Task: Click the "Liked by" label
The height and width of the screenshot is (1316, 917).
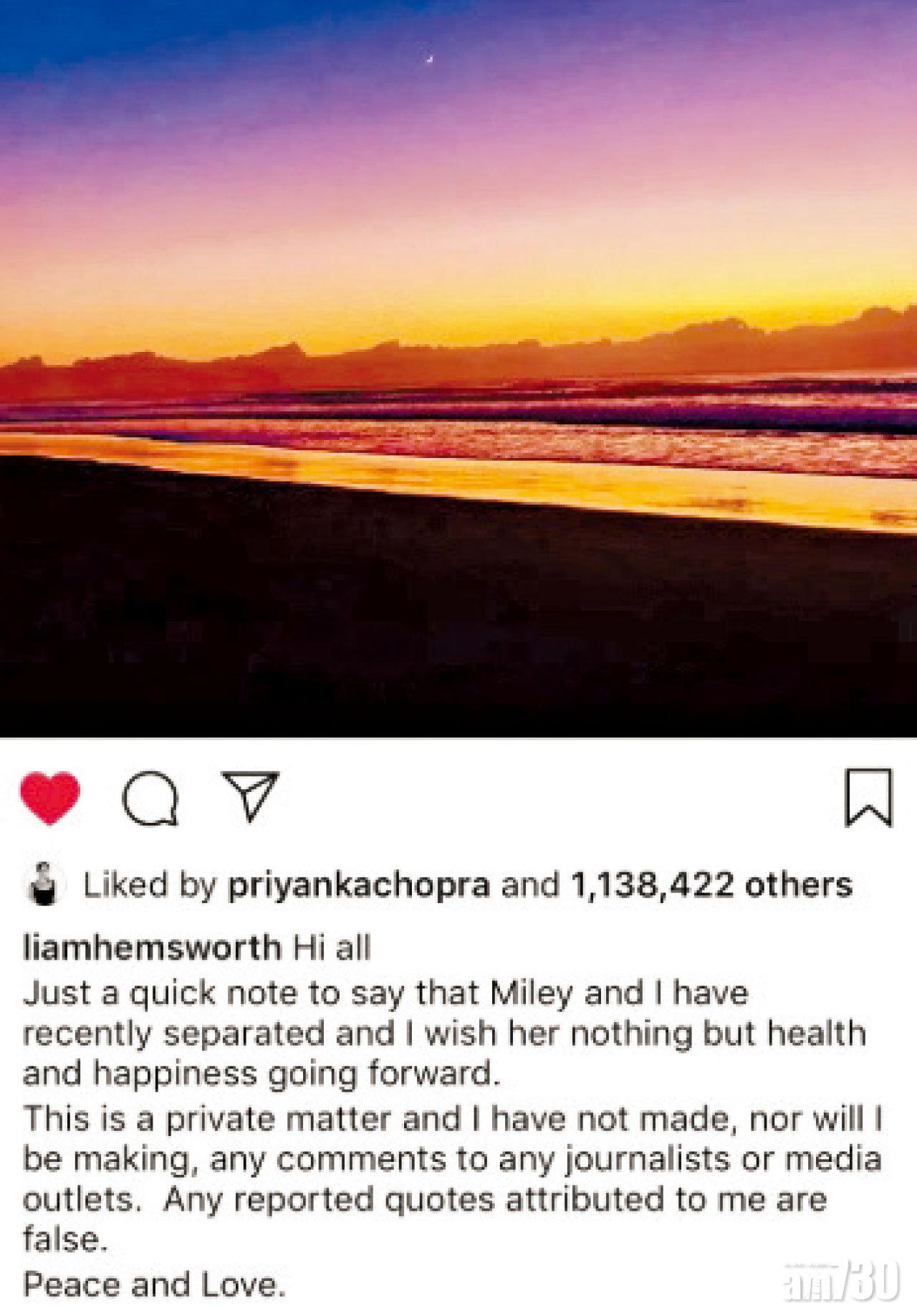Action: [149, 885]
